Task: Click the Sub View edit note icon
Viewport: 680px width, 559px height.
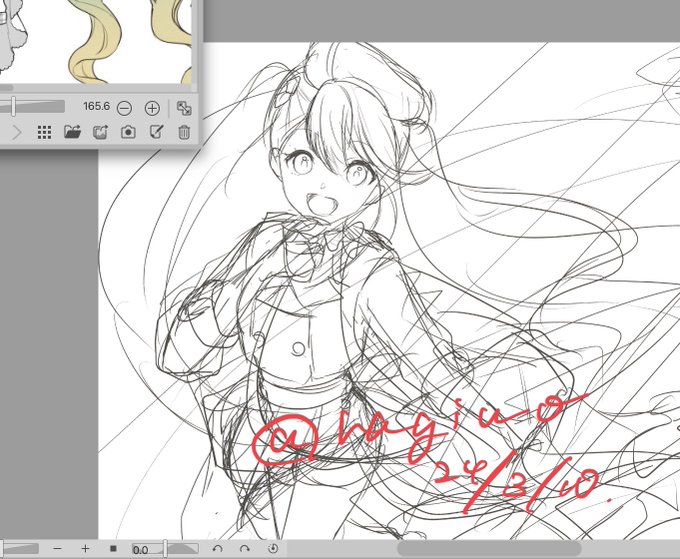Action: [x=156, y=132]
